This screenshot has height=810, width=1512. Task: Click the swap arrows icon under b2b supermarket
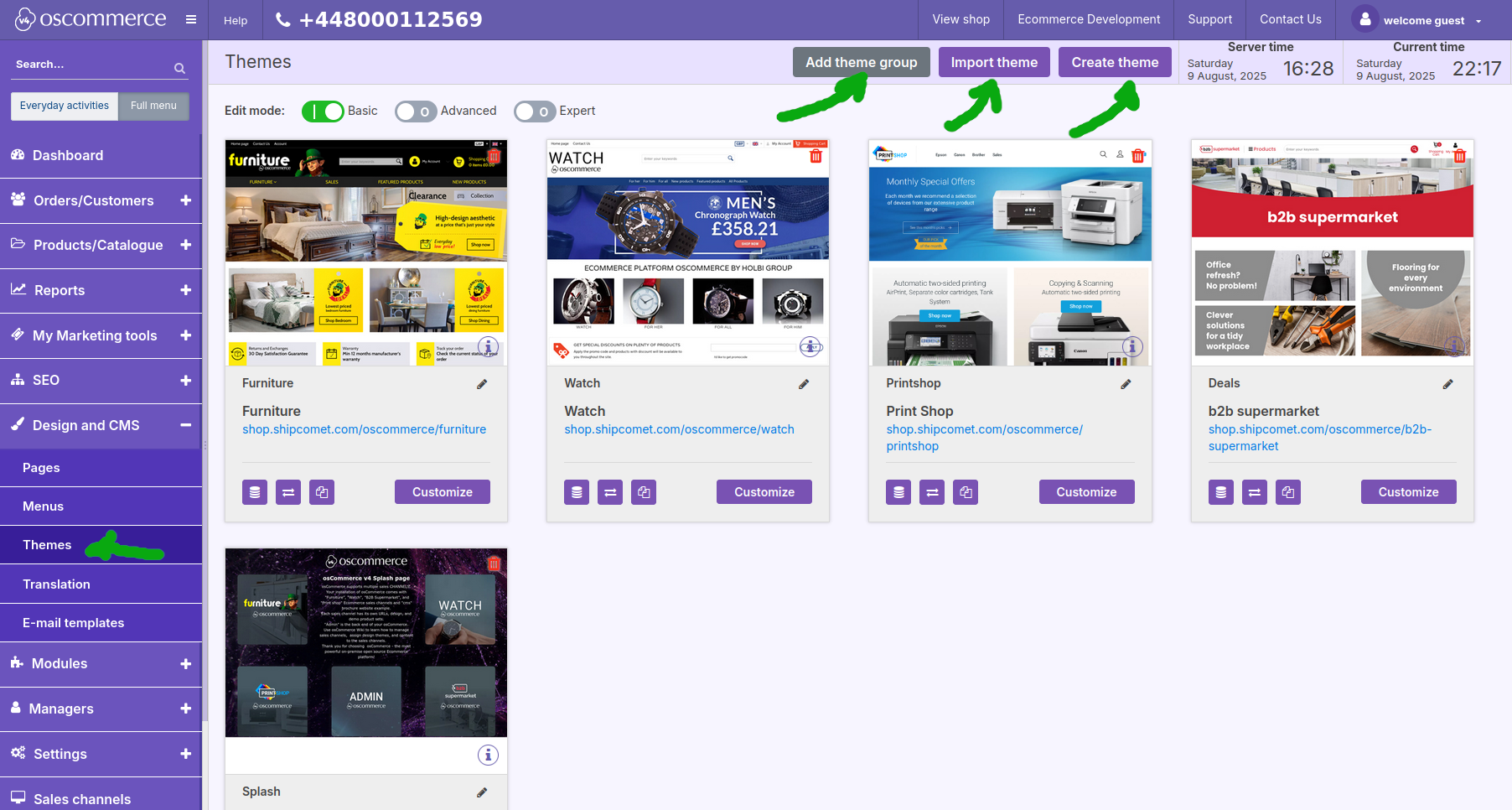pyautogui.click(x=1255, y=492)
